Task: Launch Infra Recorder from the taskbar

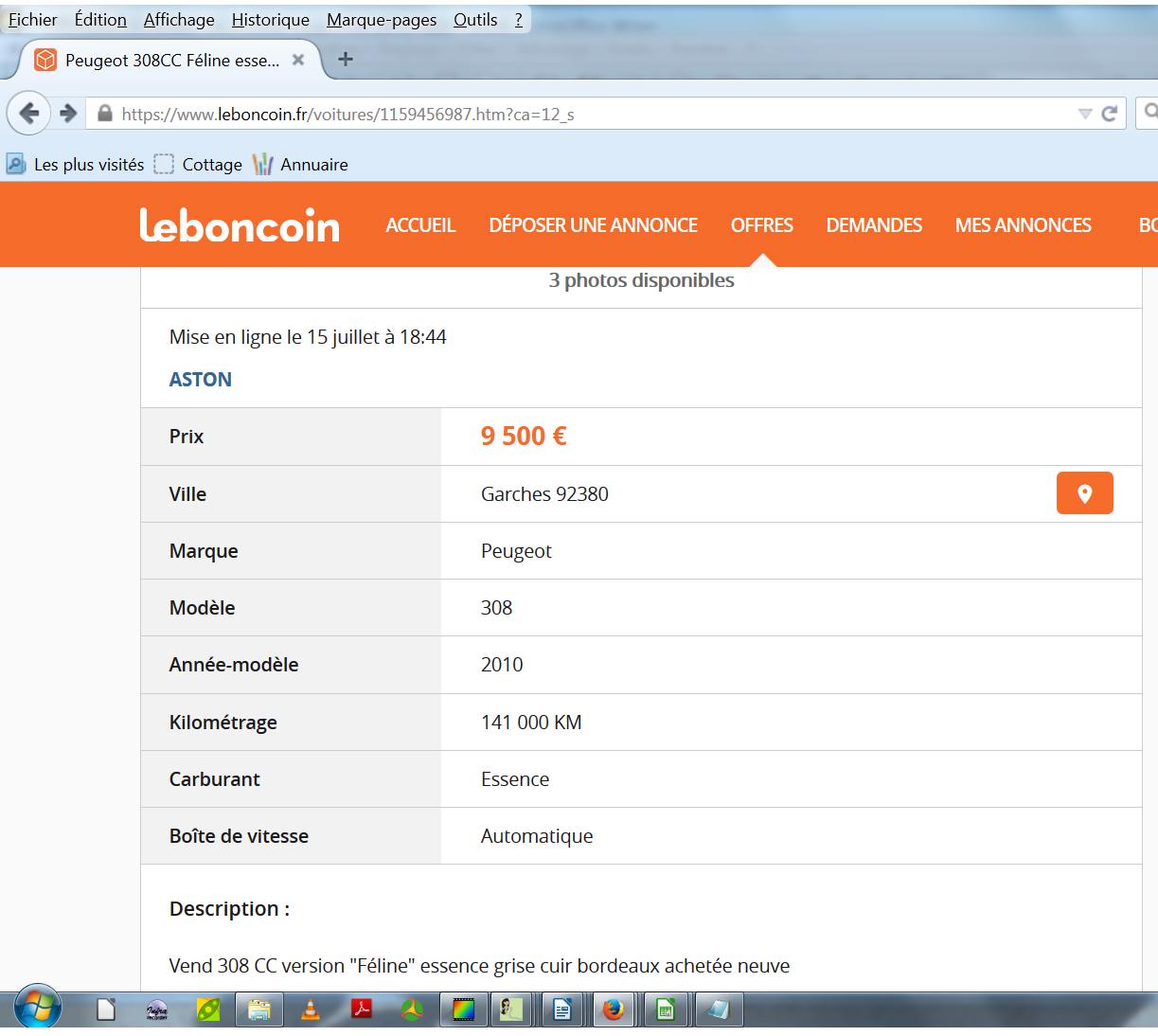Action: 157,1010
